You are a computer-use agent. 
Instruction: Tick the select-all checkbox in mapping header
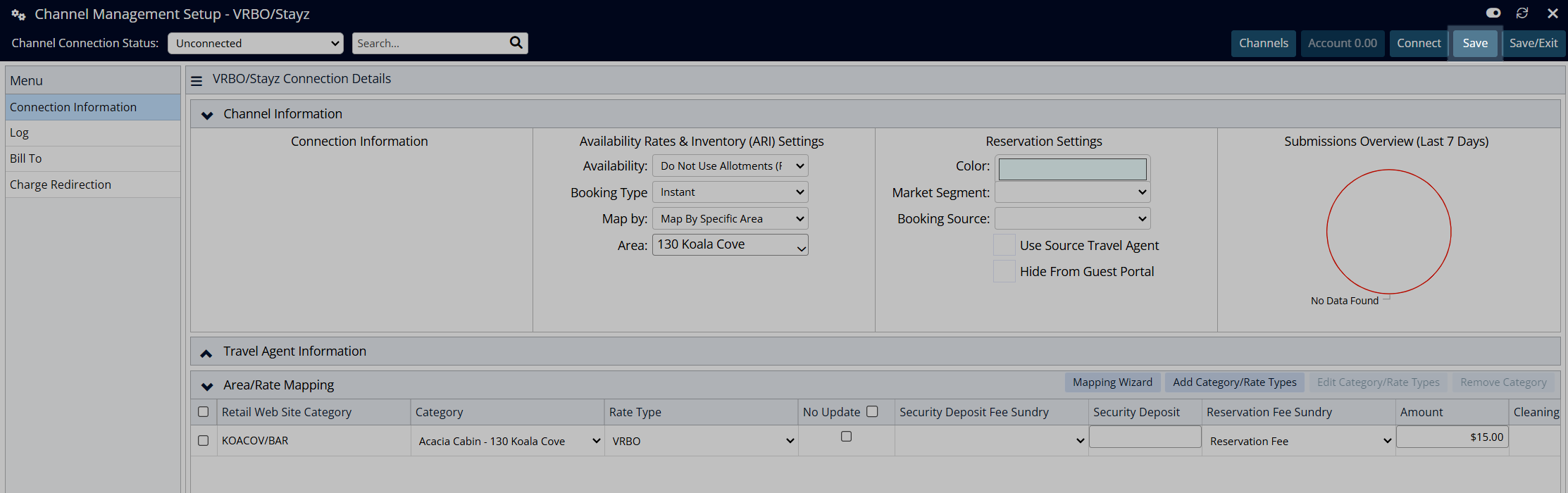(204, 412)
